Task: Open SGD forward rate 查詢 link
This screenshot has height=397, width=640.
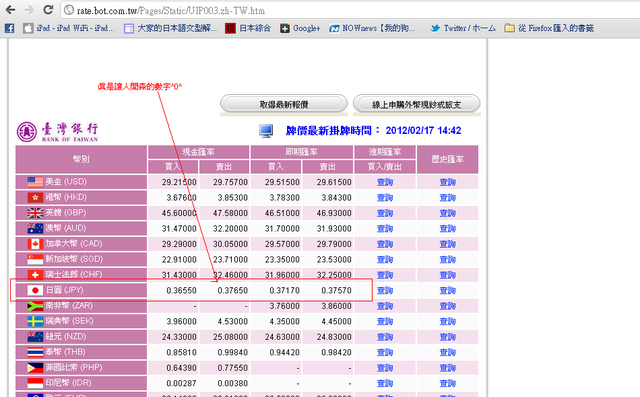Action: point(385,259)
